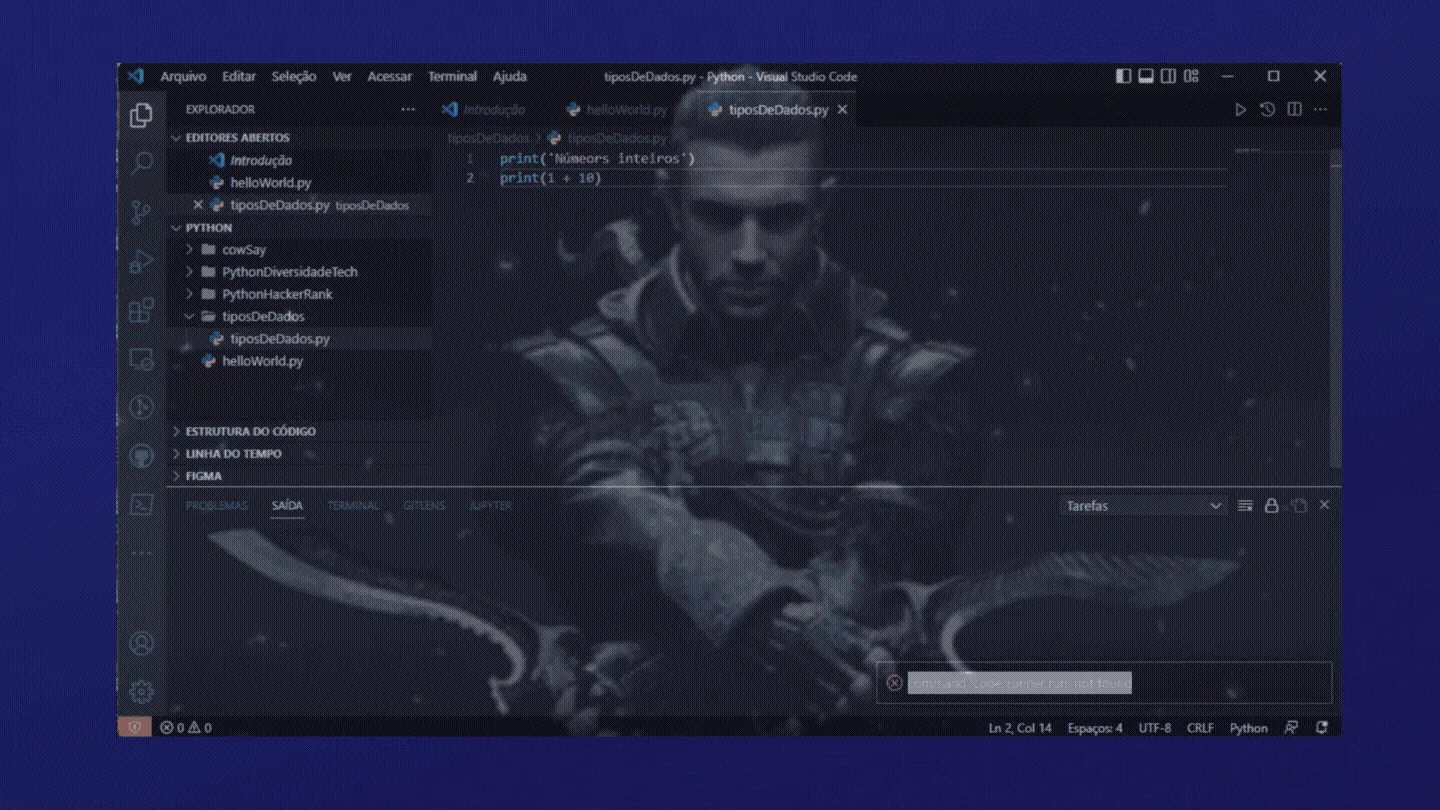Click error icon in the notification toast

coord(894,683)
